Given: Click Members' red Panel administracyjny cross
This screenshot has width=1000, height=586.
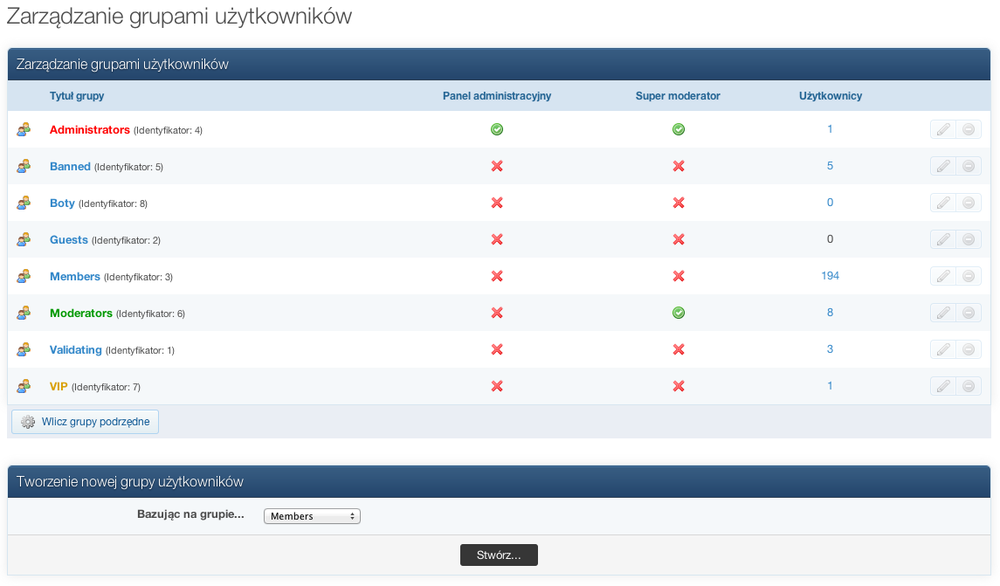Looking at the screenshot, I should 497,276.
